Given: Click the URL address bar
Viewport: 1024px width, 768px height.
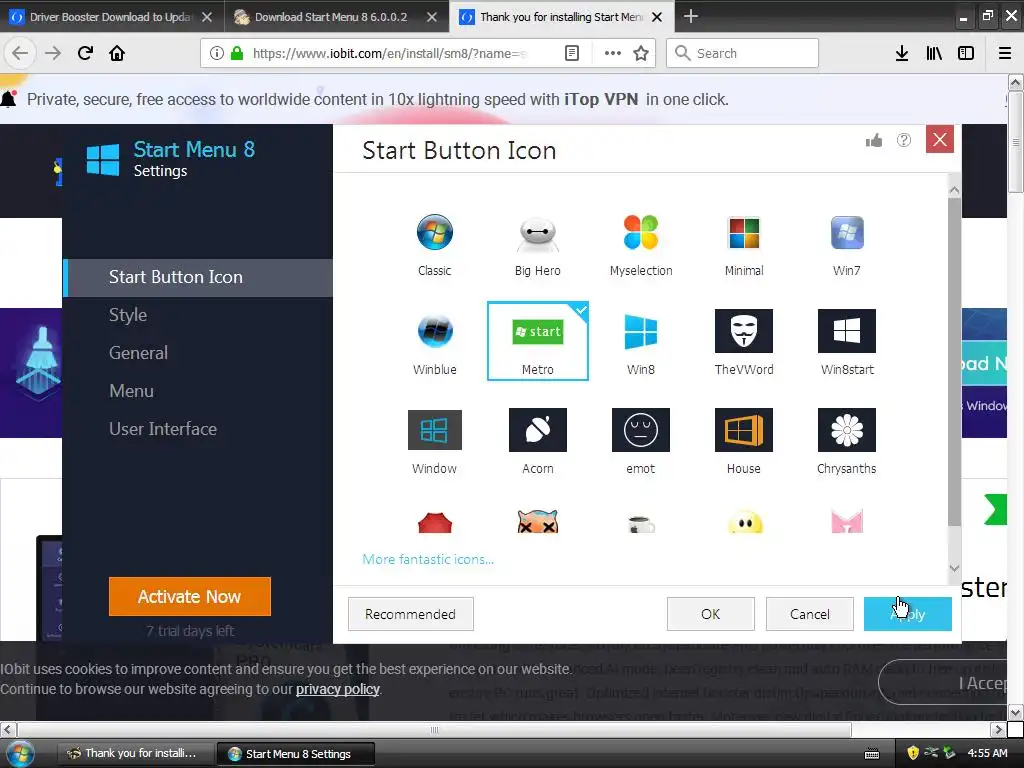Looking at the screenshot, I should click(x=389, y=53).
